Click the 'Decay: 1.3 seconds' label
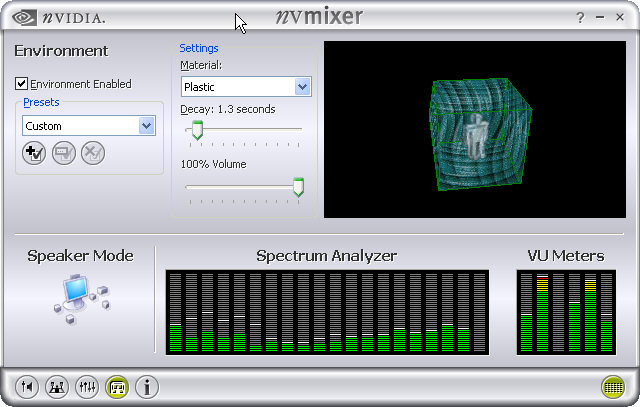 [x=228, y=109]
